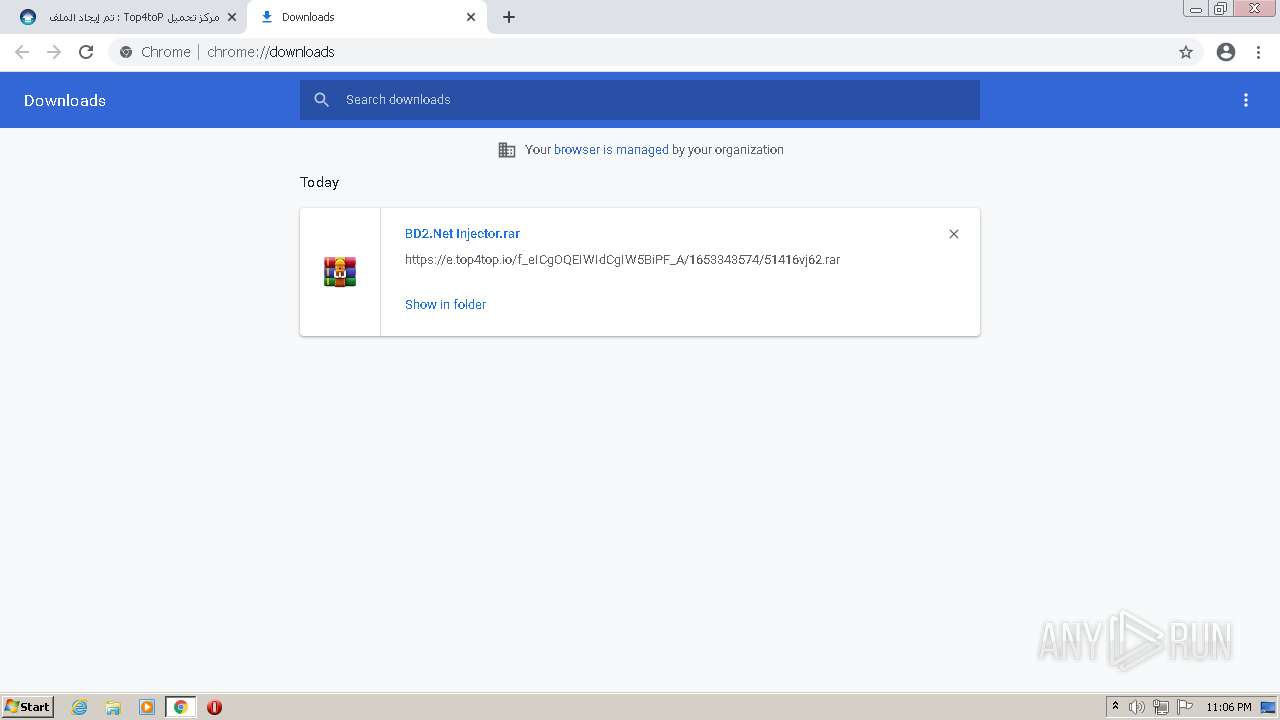Select the Downloads tab
This screenshot has width=1280, height=720.
366,17
